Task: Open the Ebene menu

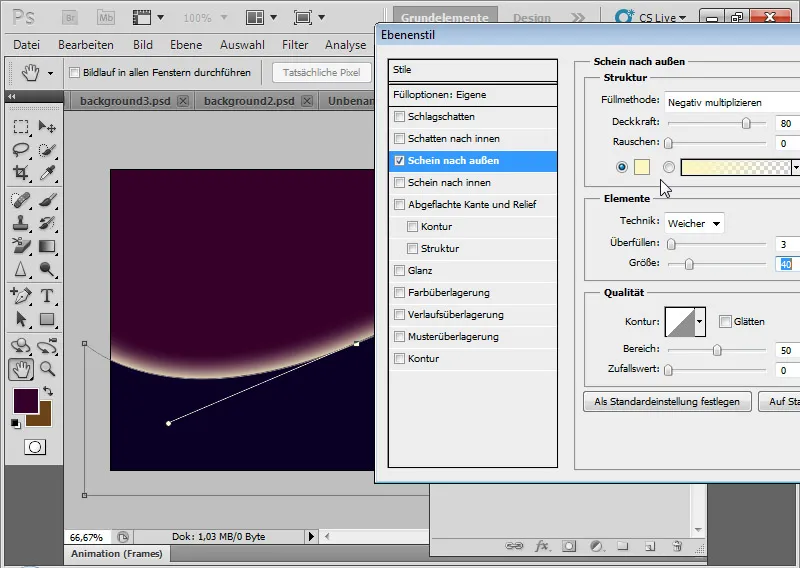Action: [x=186, y=45]
